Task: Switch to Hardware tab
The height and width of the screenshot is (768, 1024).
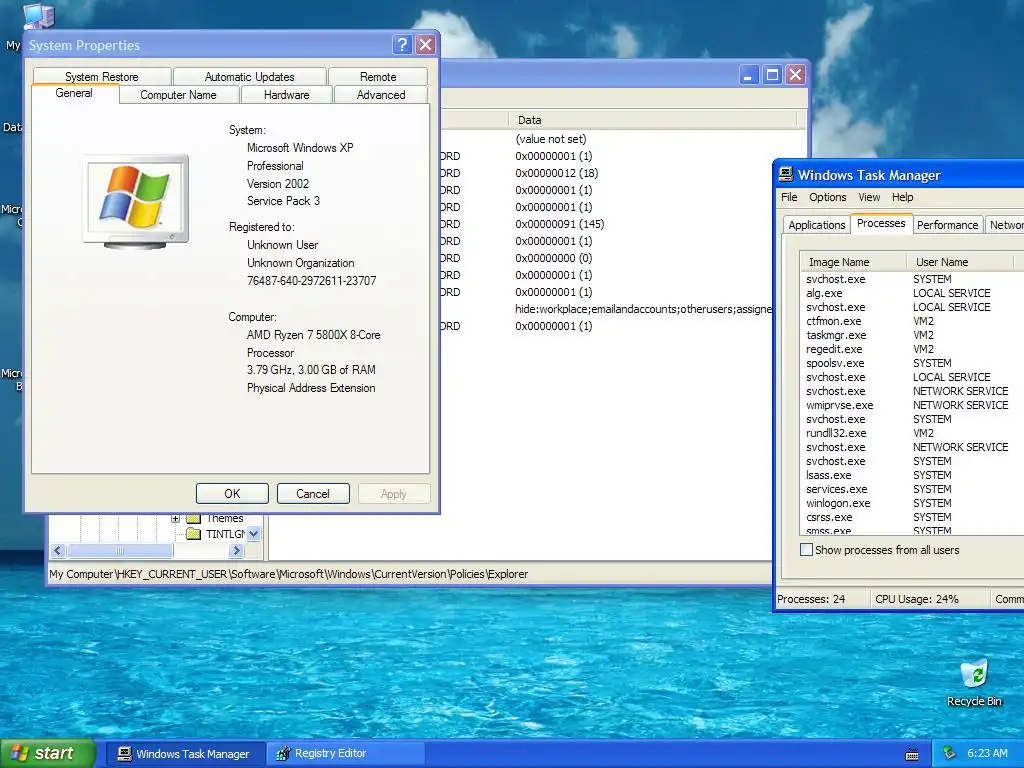Action: [287, 95]
